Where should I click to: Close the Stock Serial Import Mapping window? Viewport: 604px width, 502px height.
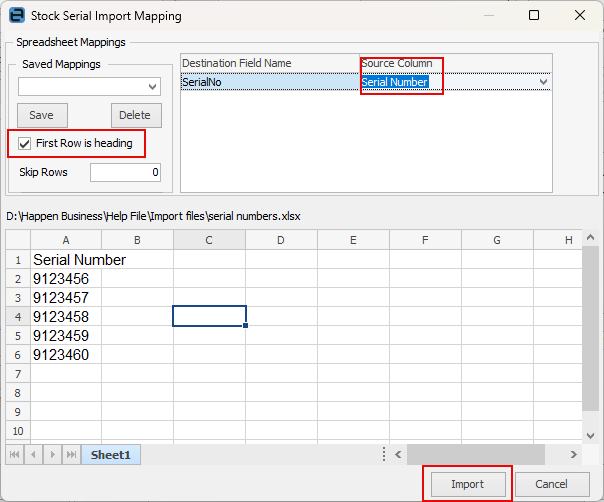click(579, 15)
